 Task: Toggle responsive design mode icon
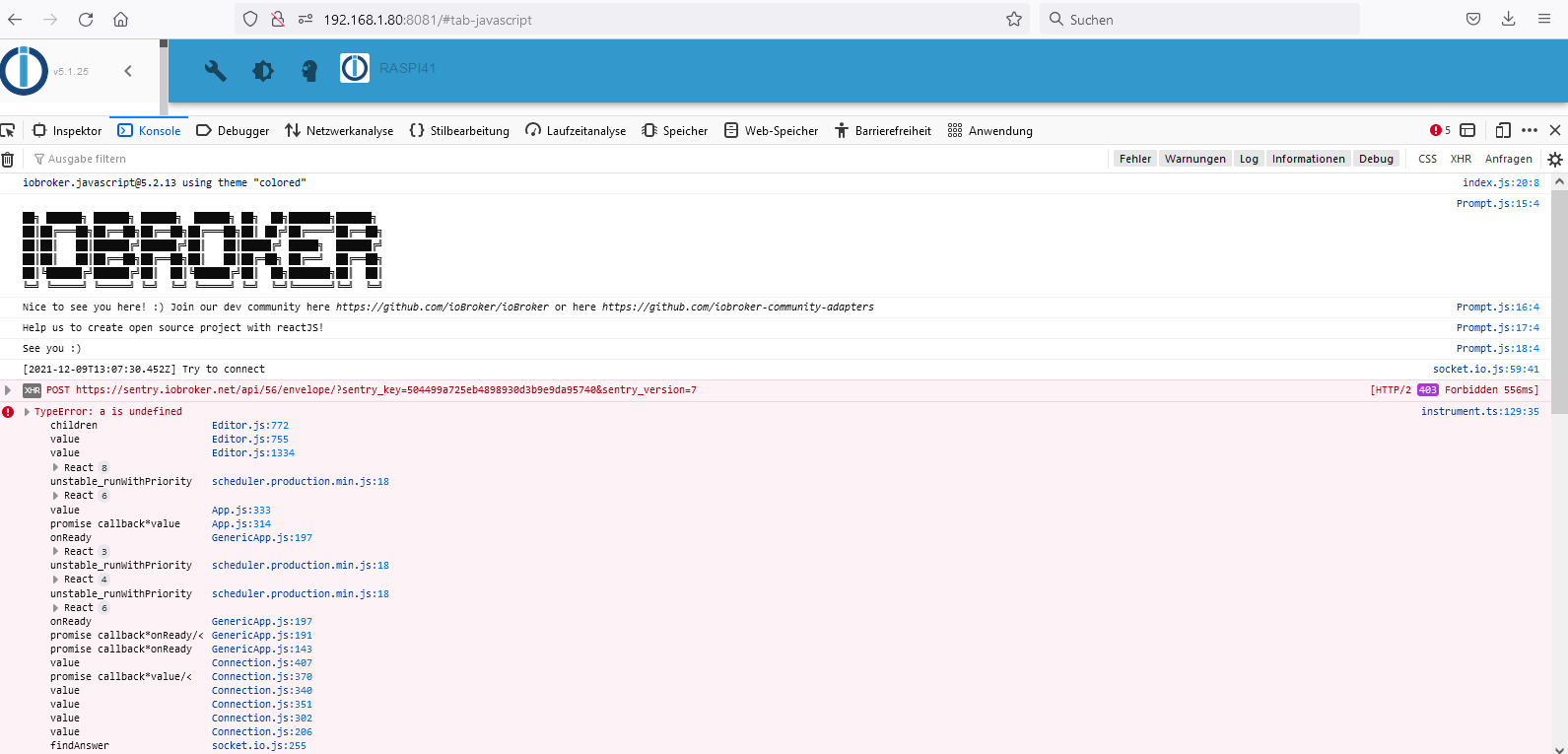[x=1503, y=130]
